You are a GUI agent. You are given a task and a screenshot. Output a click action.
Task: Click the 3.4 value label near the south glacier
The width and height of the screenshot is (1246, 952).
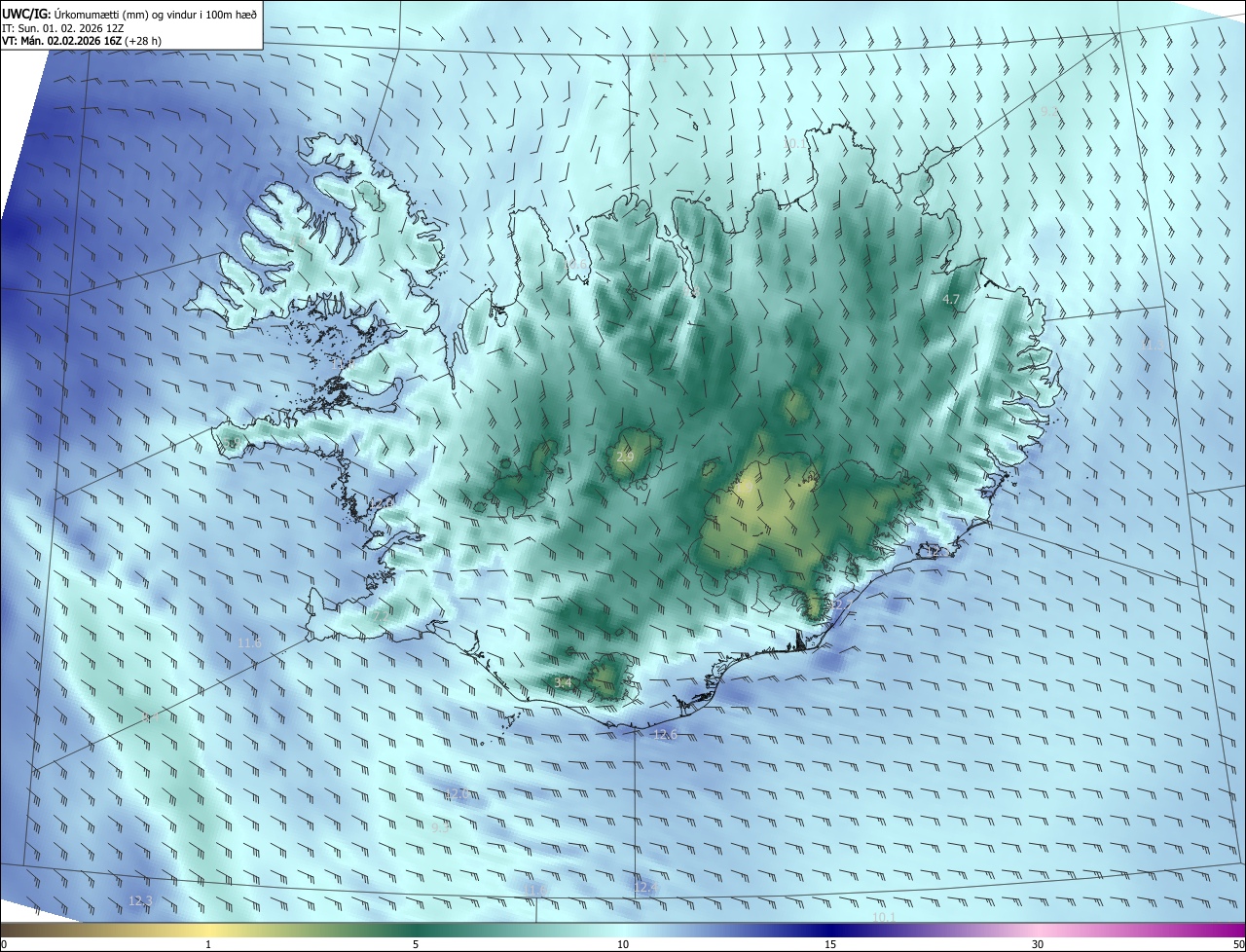coord(563,682)
